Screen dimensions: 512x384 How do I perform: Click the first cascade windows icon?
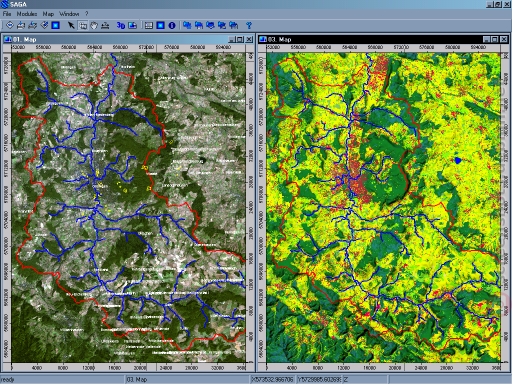point(187,25)
